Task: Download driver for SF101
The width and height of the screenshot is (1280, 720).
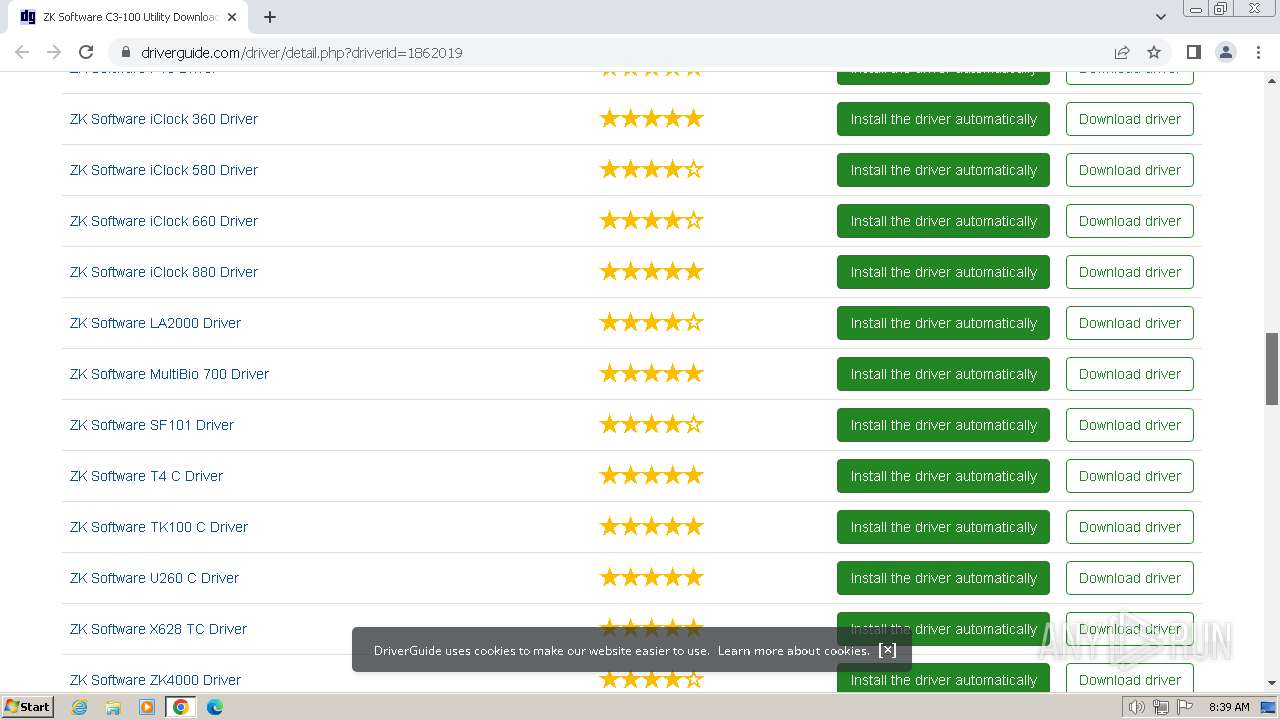Action: (1130, 425)
